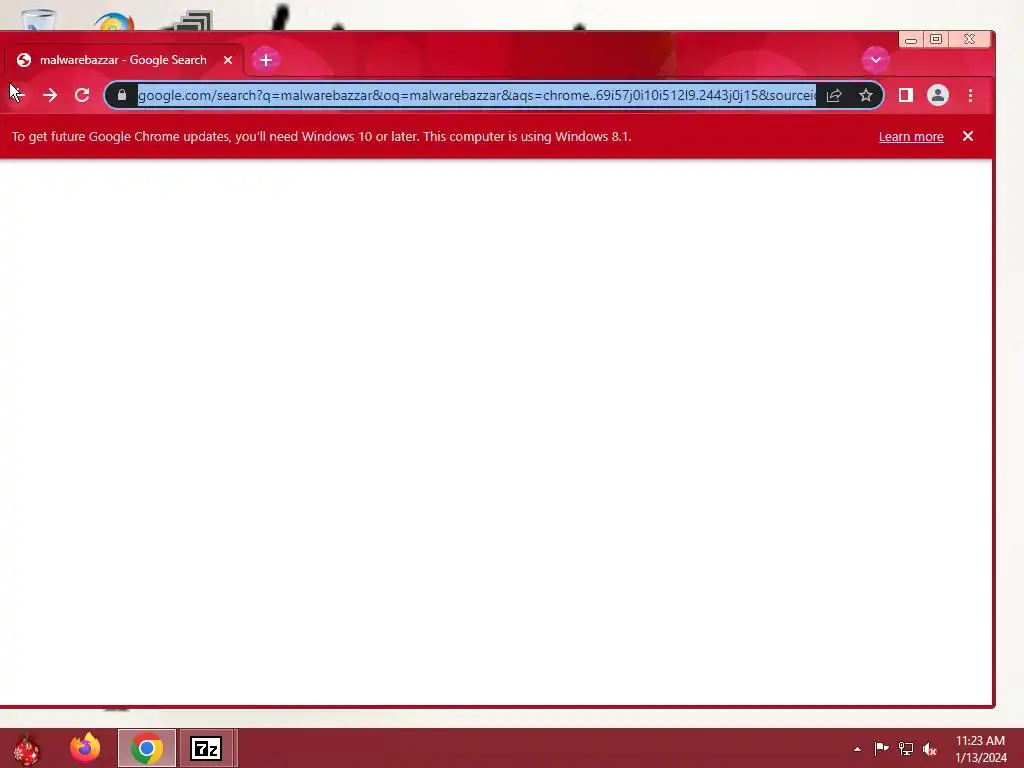This screenshot has width=1024, height=768.
Task: Open the network status tray icon
Action: [x=906, y=748]
